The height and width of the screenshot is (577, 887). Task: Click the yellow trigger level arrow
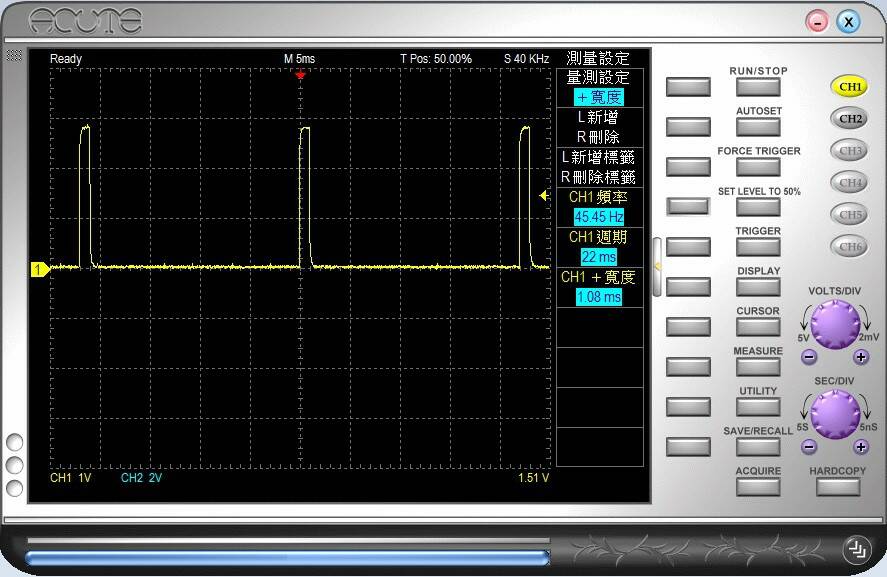(x=544, y=196)
